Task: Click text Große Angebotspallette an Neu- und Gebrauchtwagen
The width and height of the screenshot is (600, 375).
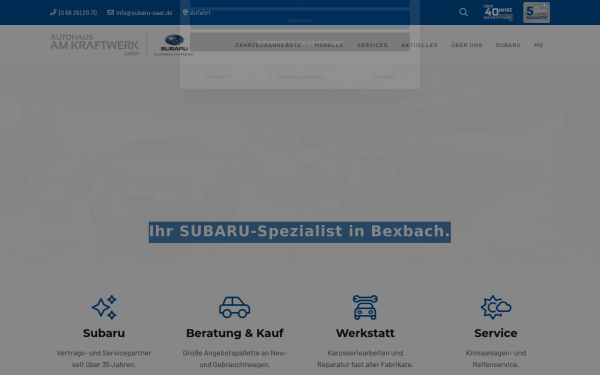Action: click(235, 359)
